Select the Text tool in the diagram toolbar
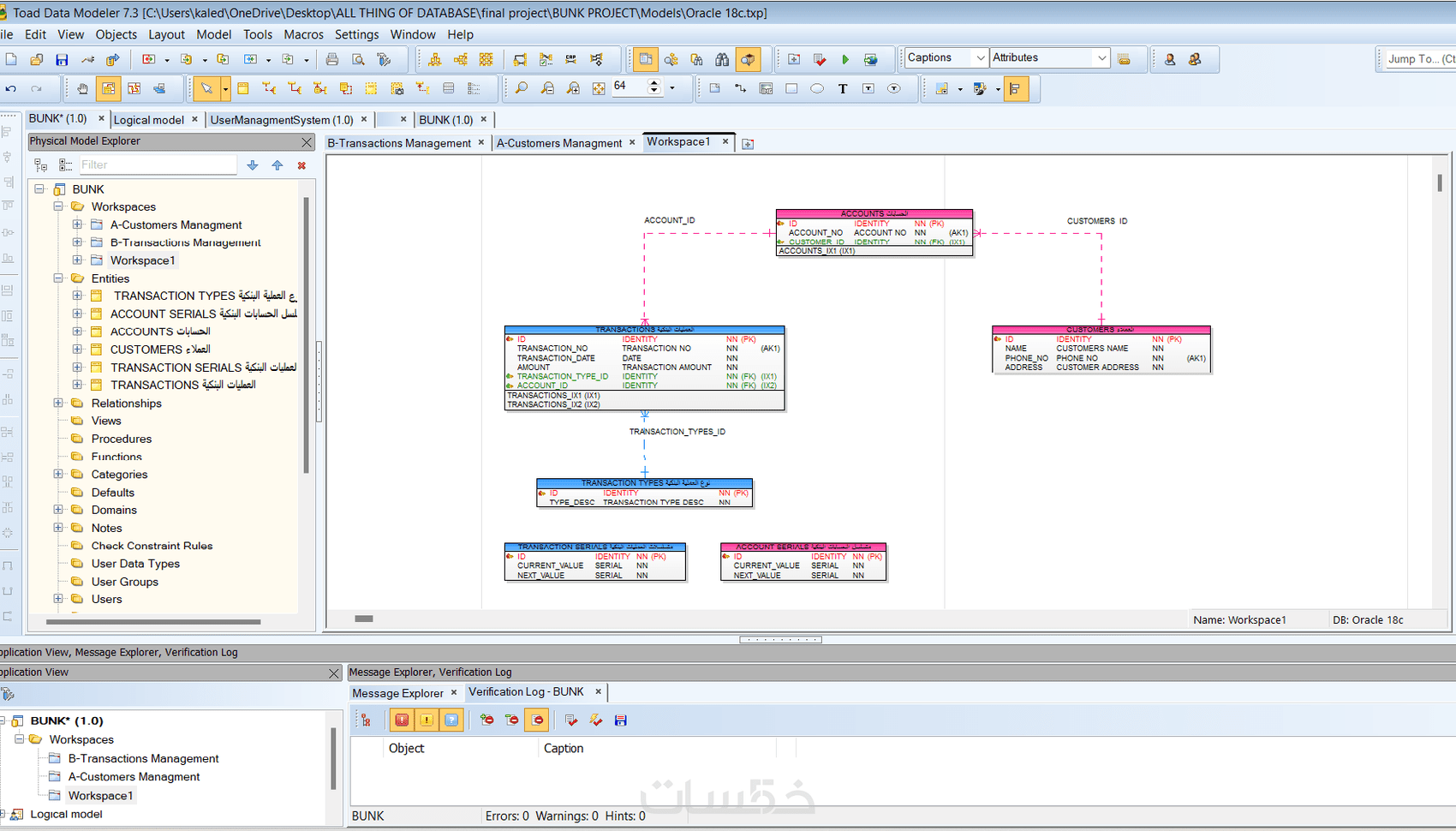Screen dimensions: 1456x831 tap(843, 88)
